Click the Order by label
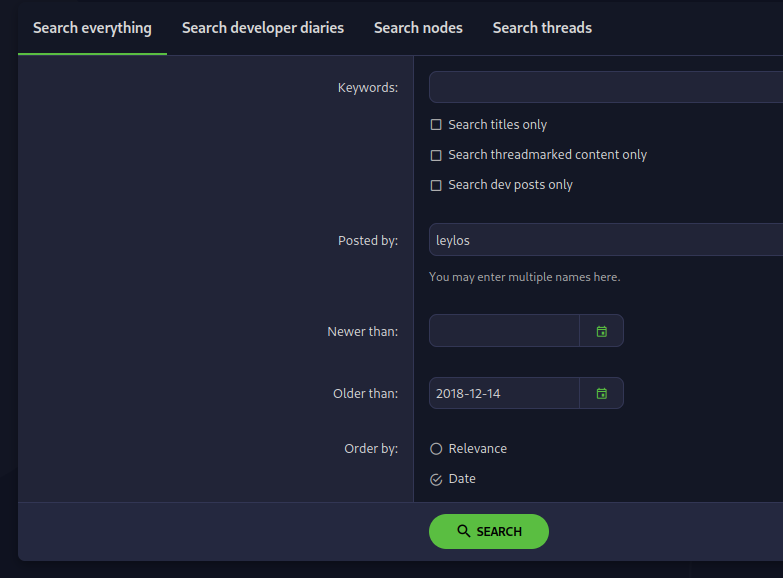 pos(371,449)
